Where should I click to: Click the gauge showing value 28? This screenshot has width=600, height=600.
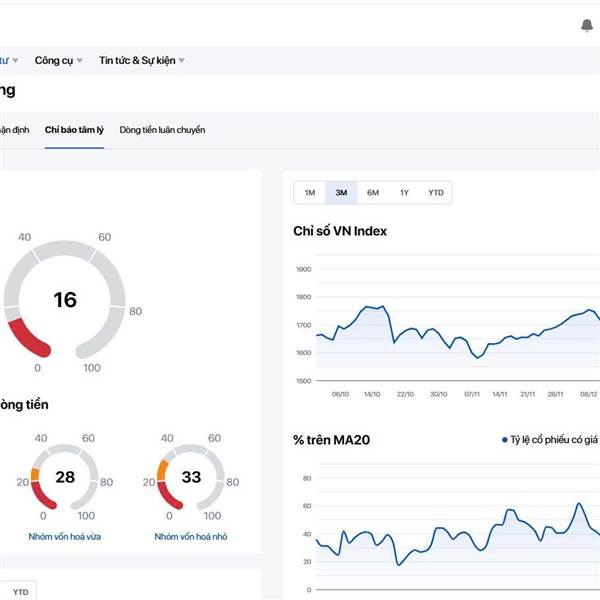65,477
